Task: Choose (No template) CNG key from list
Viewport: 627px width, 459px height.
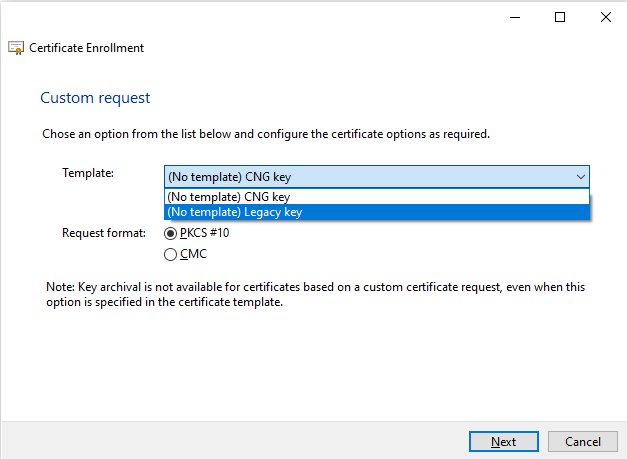Action: [377, 197]
